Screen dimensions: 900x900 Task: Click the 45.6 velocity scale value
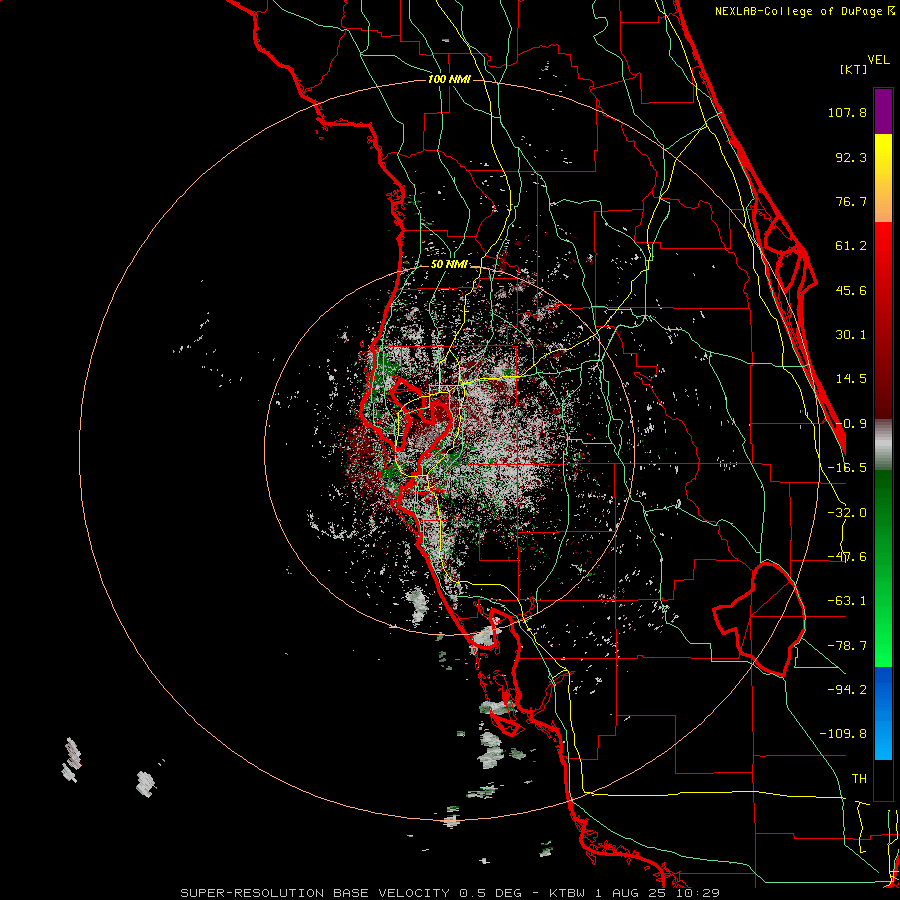[x=851, y=290]
